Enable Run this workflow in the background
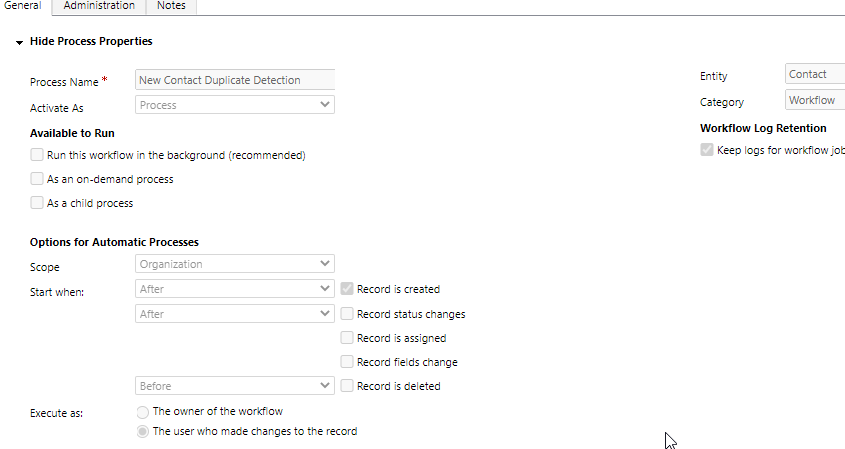845x449 pixels. click(37, 155)
